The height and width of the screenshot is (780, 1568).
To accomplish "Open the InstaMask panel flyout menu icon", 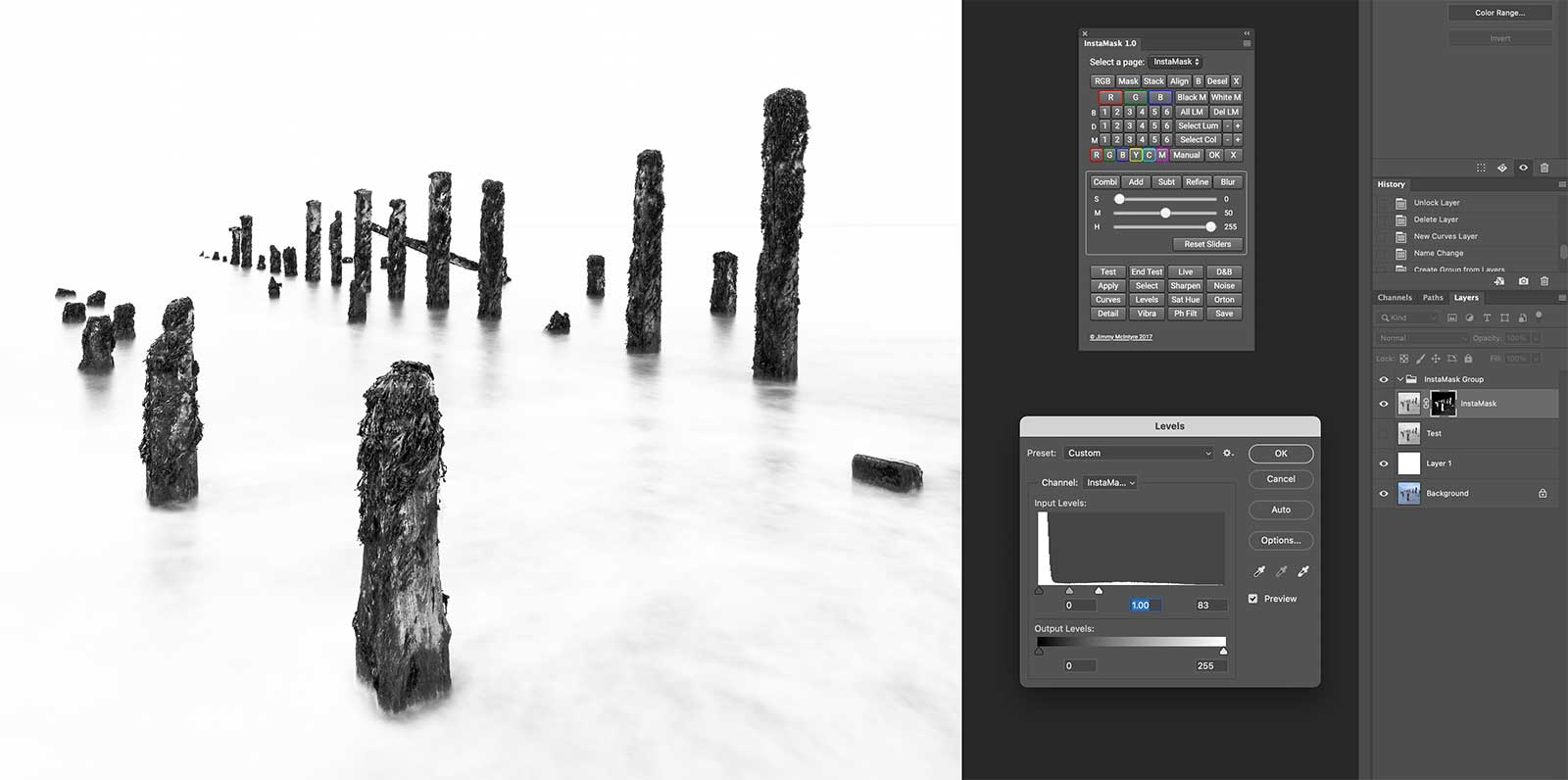I will [1247, 43].
